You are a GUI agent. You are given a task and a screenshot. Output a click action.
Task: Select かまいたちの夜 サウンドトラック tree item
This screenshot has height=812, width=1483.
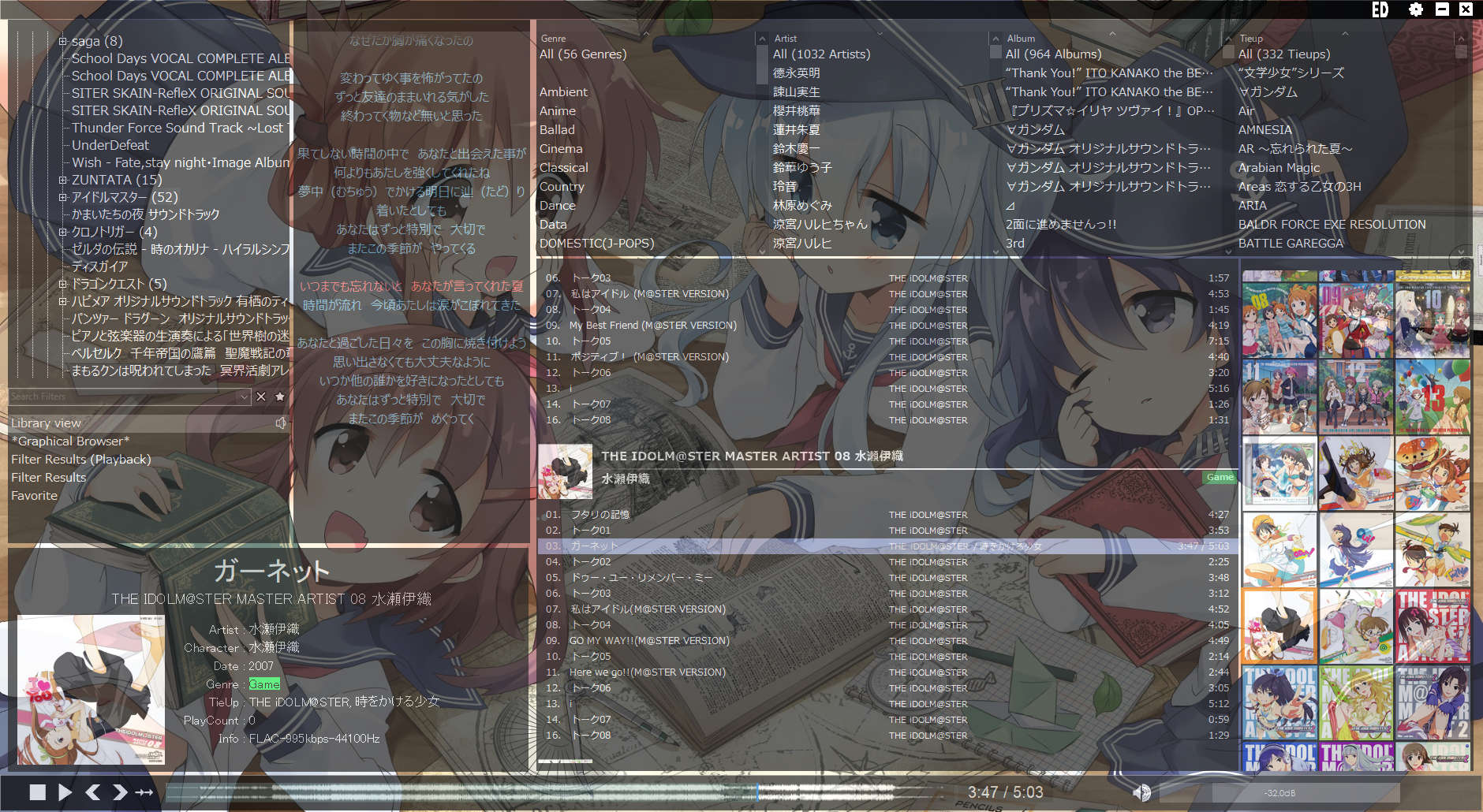coord(146,214)
